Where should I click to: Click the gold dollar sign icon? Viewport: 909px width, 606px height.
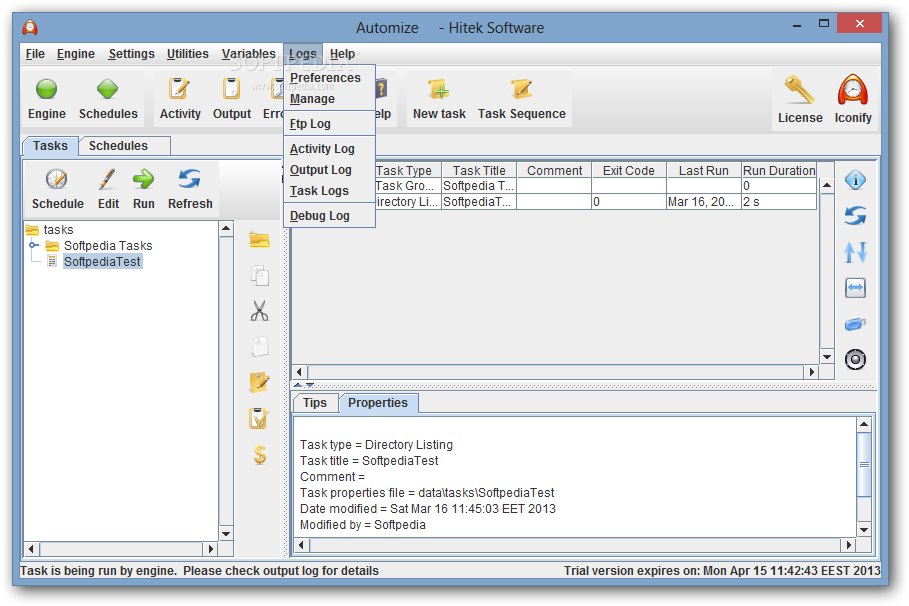click(x=260, y=454)
